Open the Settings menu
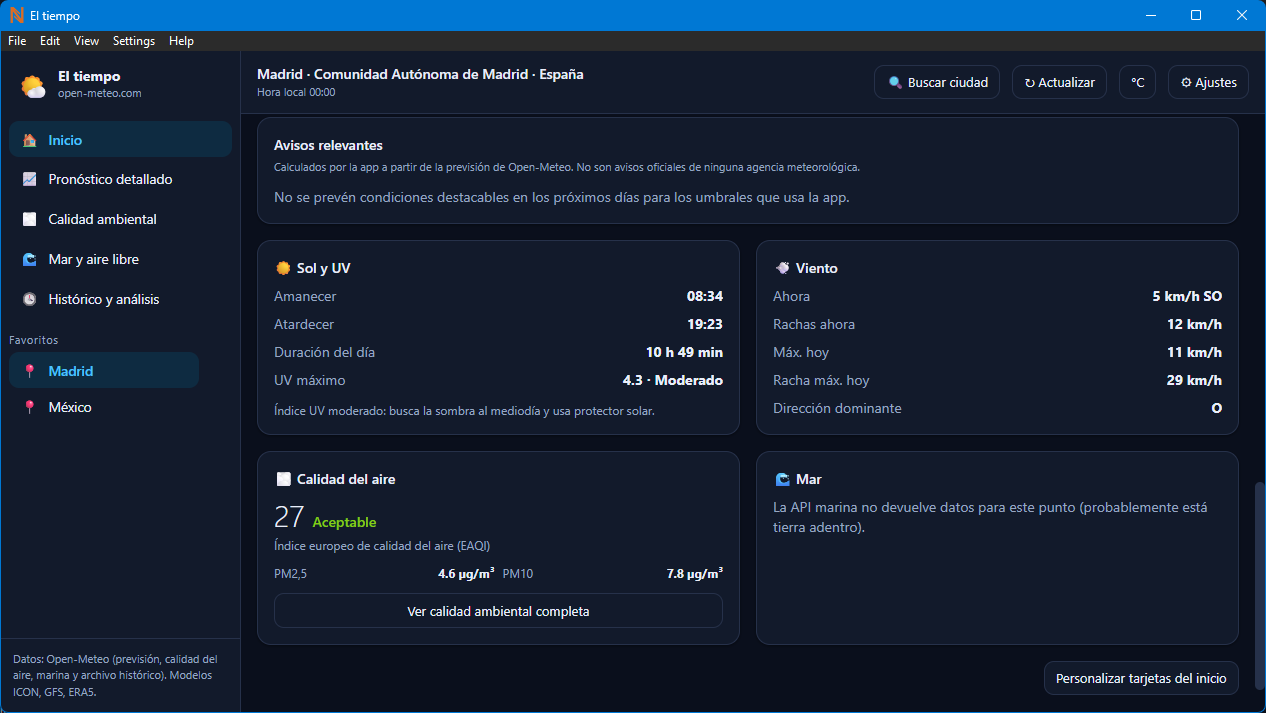Viewport: 1266px width, 713px height. pyautogui.click(x=134, y=41)
